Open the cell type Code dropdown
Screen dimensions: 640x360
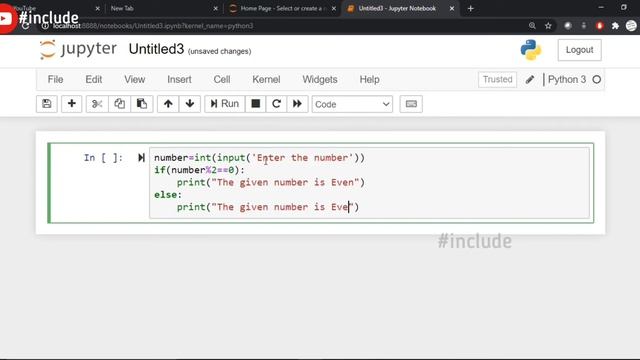[352, 104]
